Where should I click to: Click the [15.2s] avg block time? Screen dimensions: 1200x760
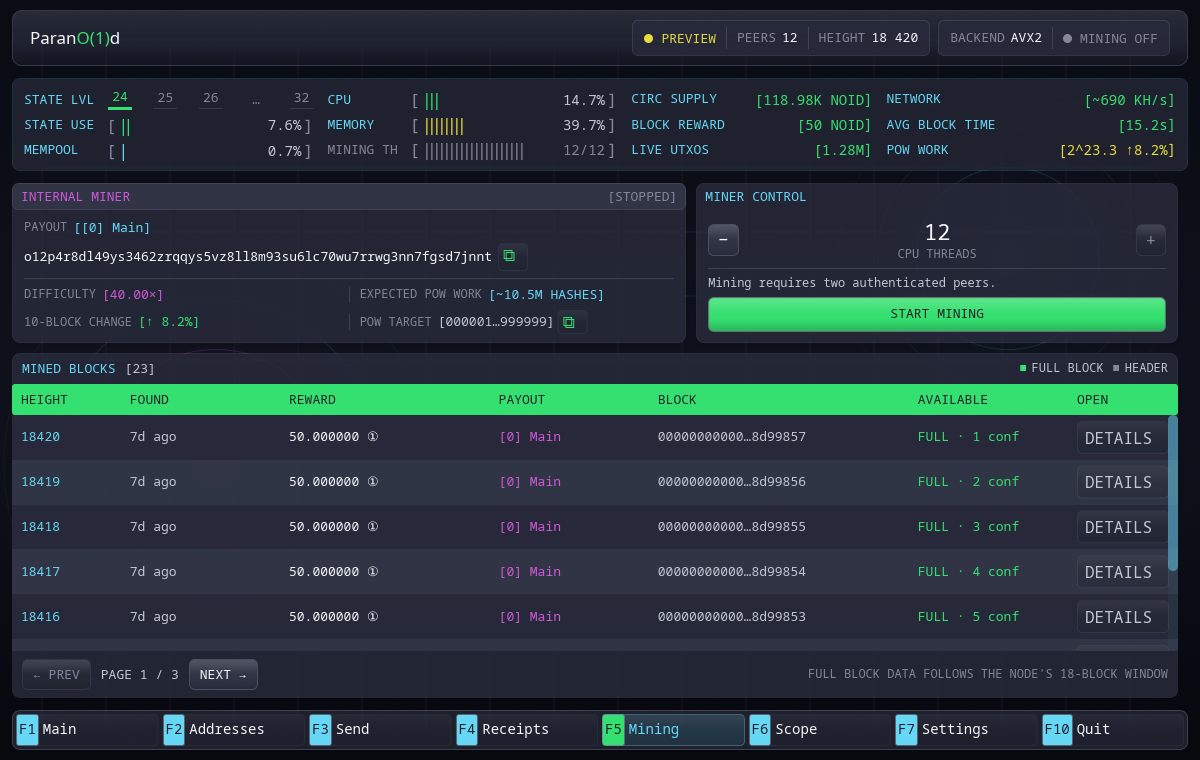[1146, 125]
